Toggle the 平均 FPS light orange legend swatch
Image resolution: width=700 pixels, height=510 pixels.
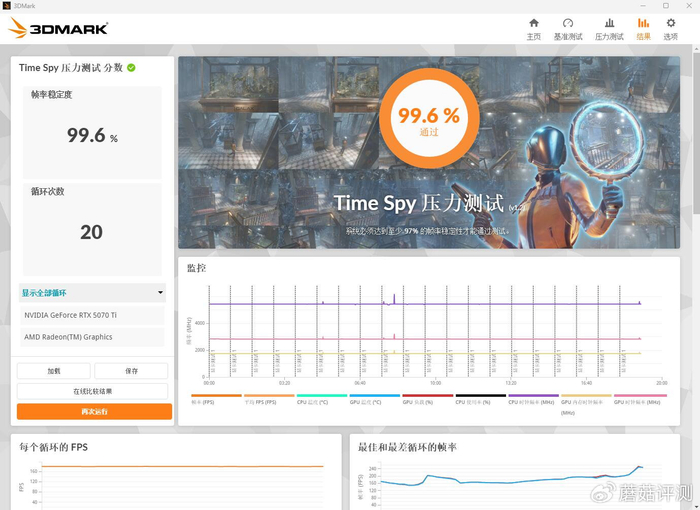269,396
